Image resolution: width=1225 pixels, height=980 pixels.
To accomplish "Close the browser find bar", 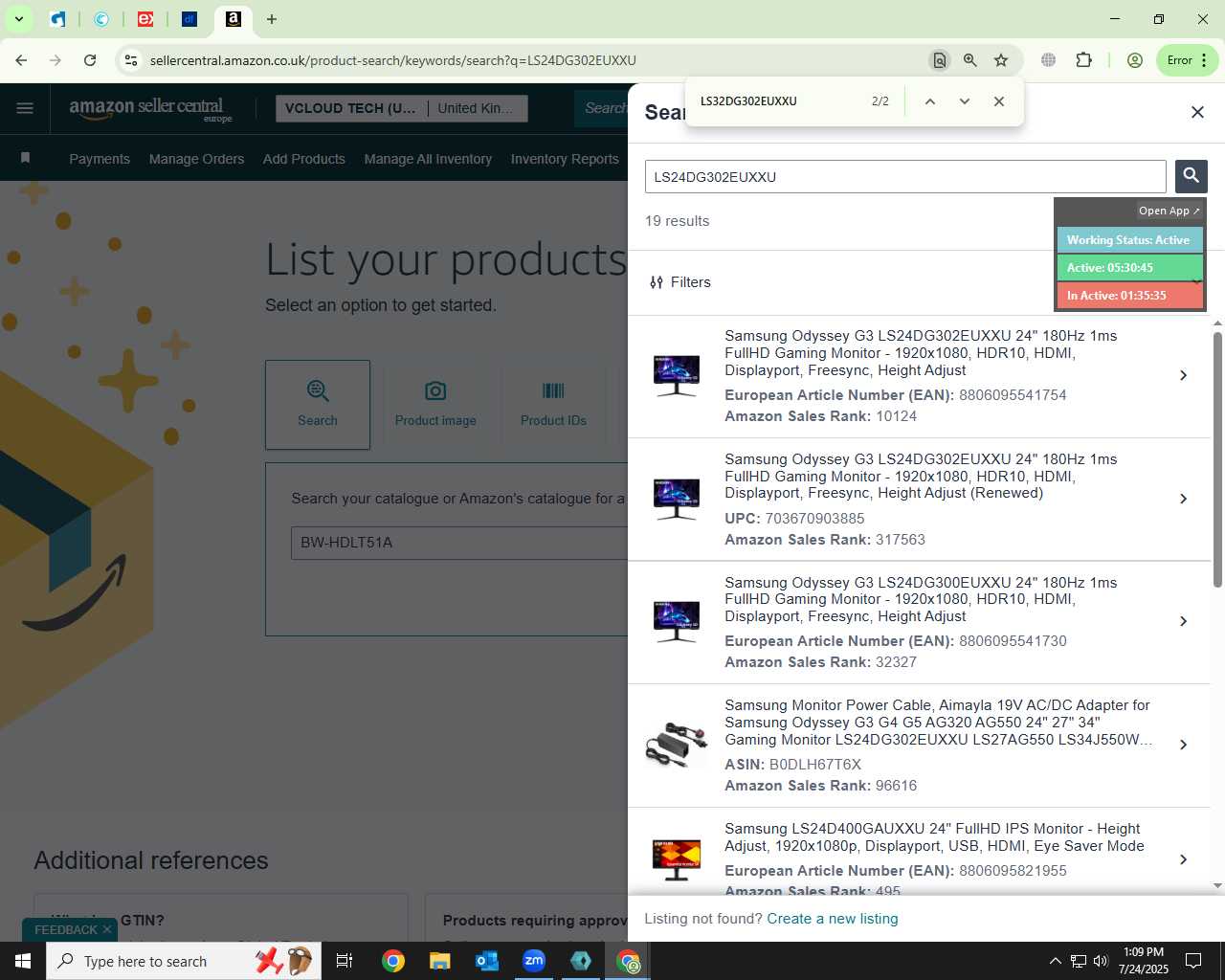I will click(998, 101).
